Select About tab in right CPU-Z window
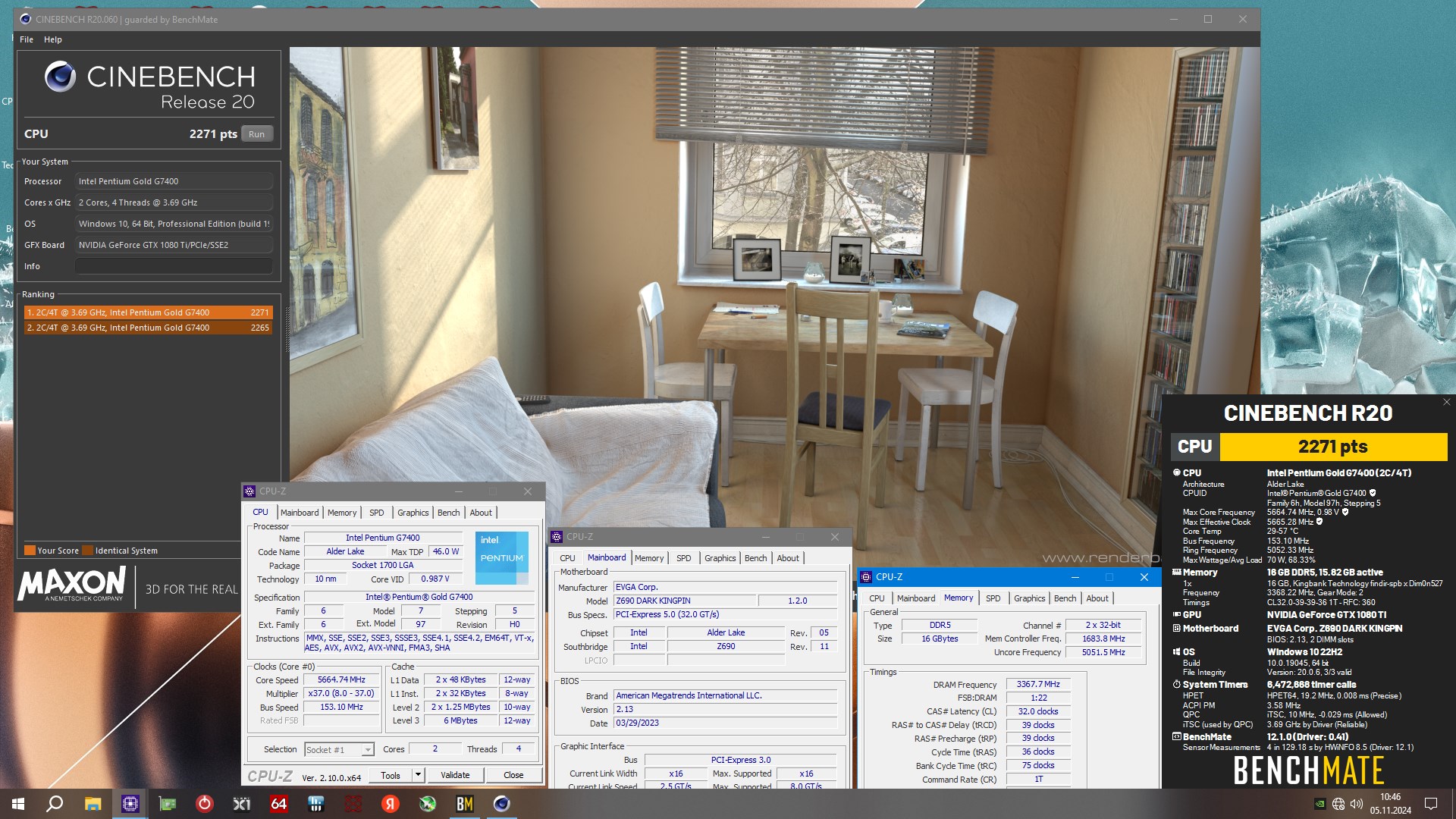 1097,598
